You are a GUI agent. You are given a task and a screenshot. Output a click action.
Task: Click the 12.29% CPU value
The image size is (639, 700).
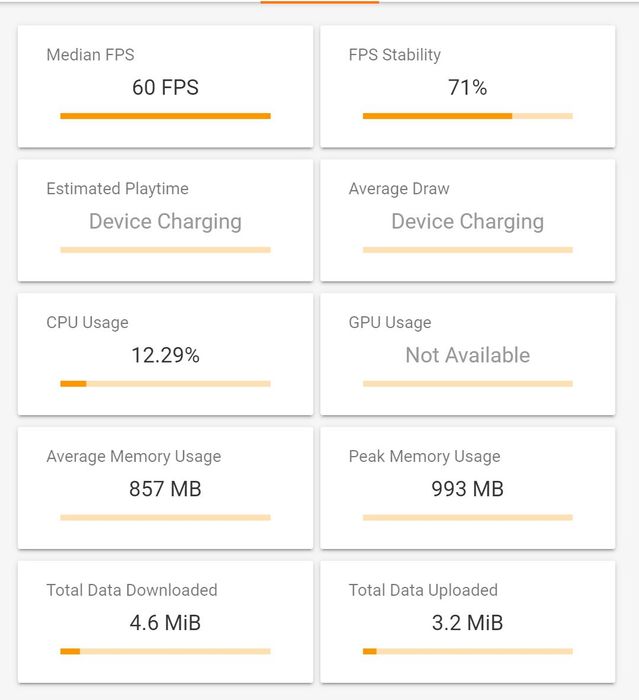tap(165, 355)
